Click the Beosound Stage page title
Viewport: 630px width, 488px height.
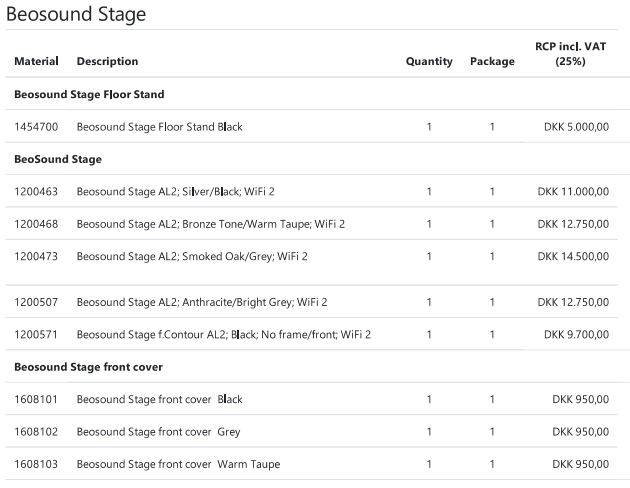[x=76, y=14]
